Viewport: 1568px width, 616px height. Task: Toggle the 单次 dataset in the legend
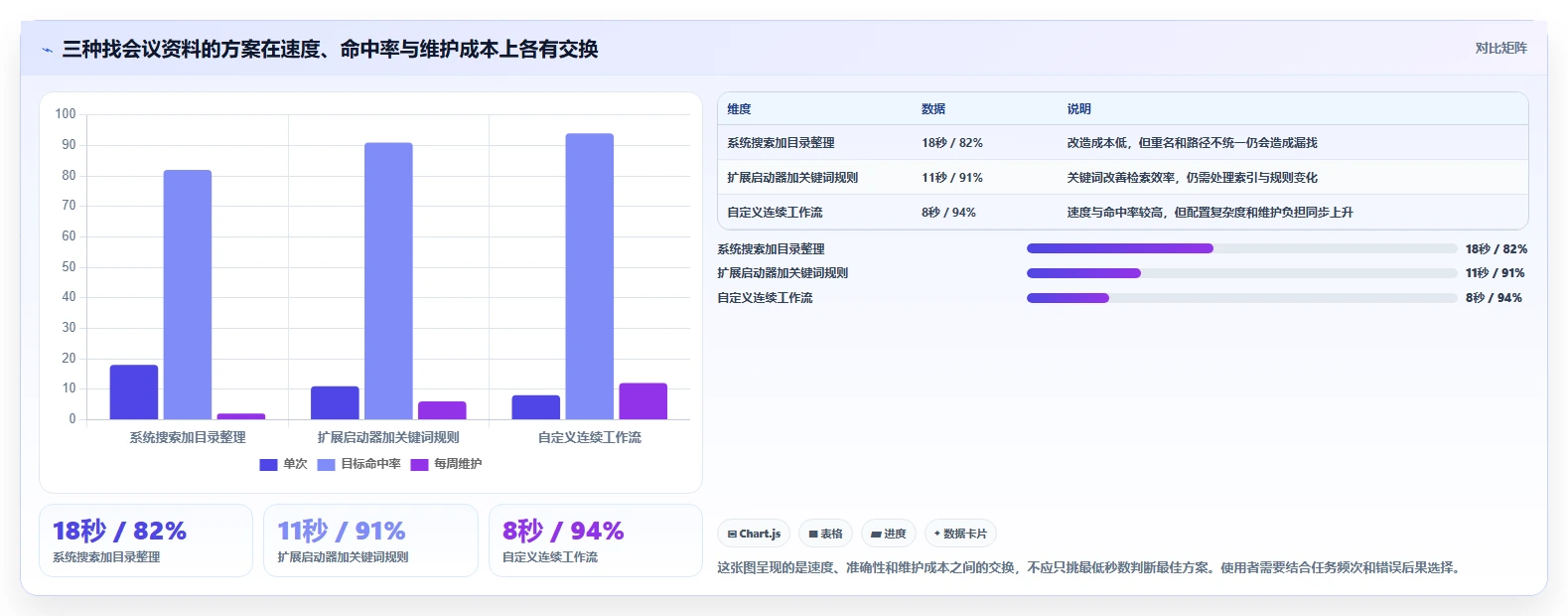[283, 464]
